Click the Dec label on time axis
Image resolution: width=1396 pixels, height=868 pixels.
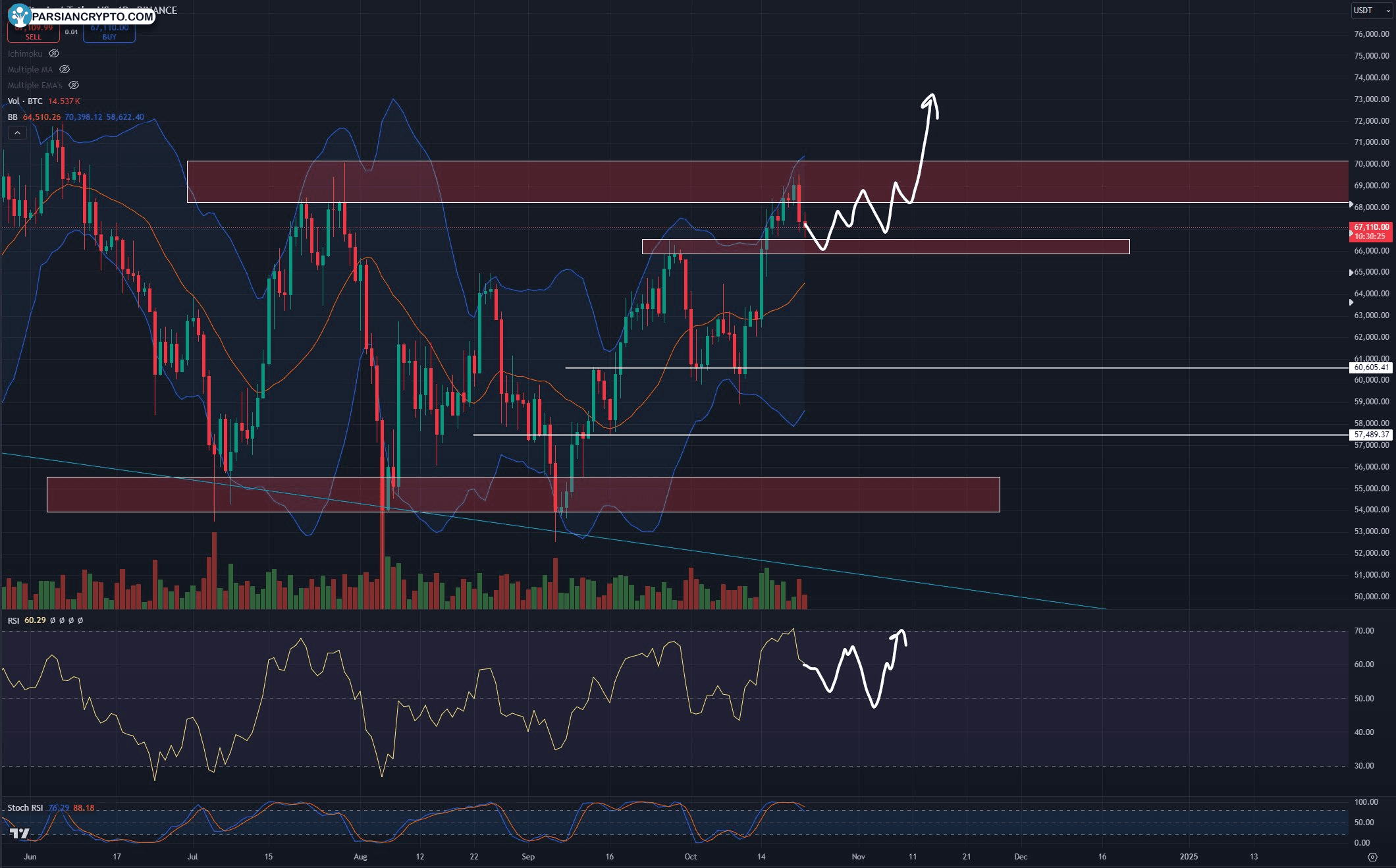tap(1021, 857)
